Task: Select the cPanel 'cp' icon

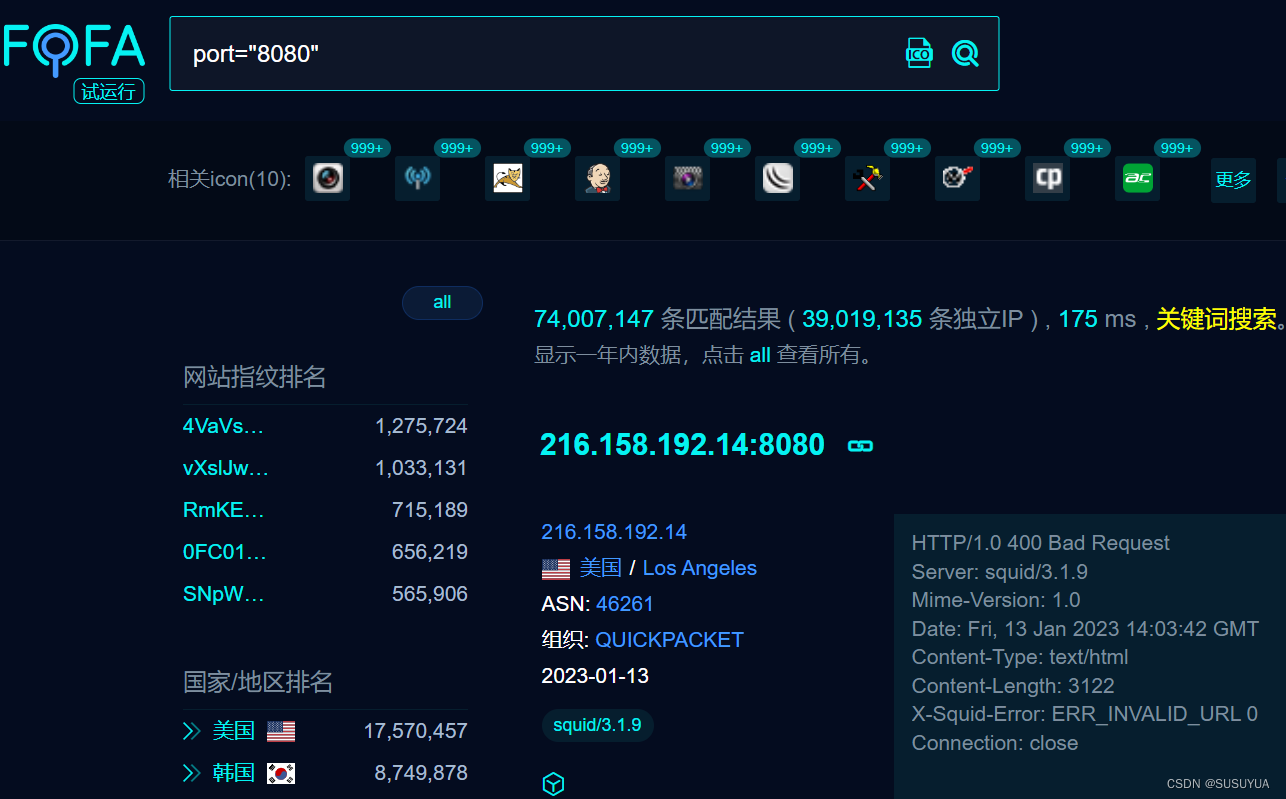Action: coord(1048,179)
